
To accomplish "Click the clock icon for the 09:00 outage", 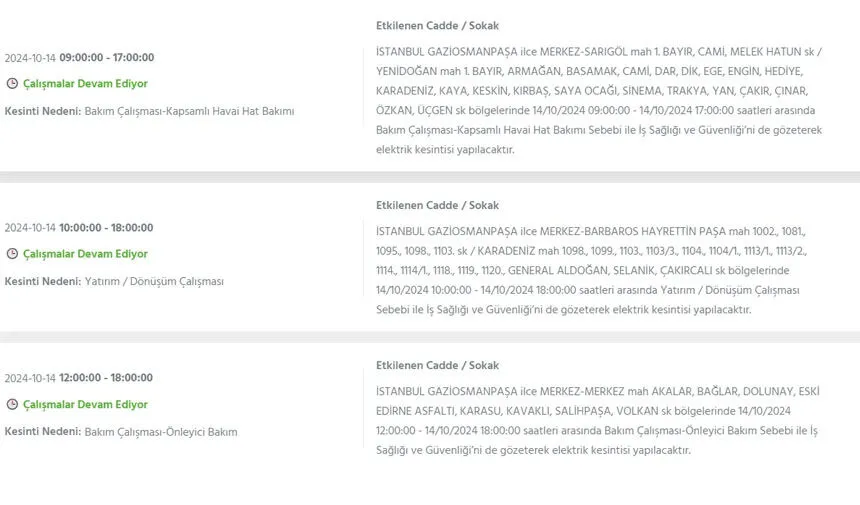I will click(x=12, y=84).
